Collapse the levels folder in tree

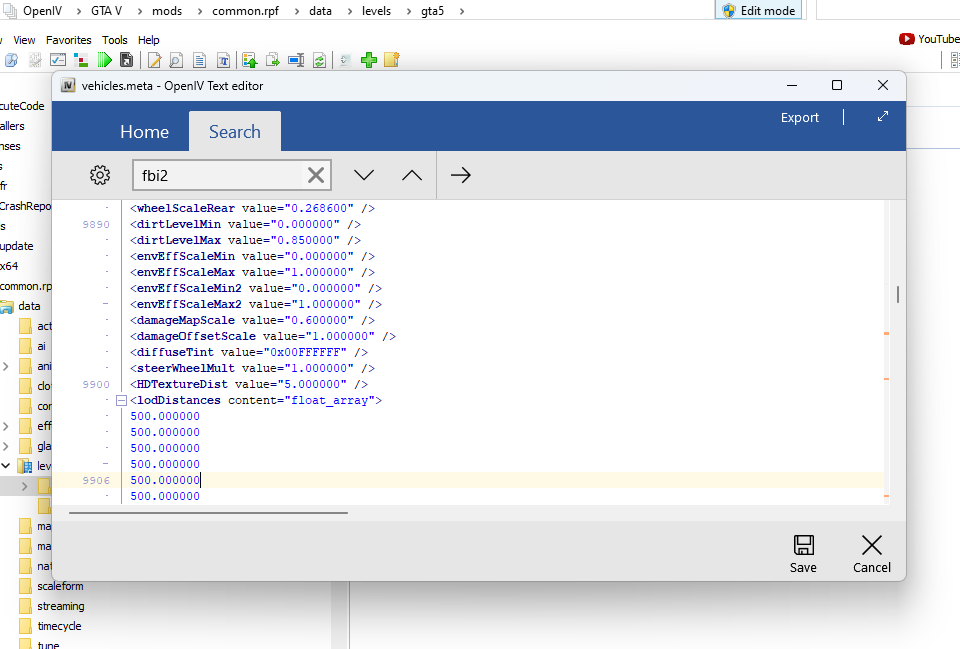click(x=6, y=466)
